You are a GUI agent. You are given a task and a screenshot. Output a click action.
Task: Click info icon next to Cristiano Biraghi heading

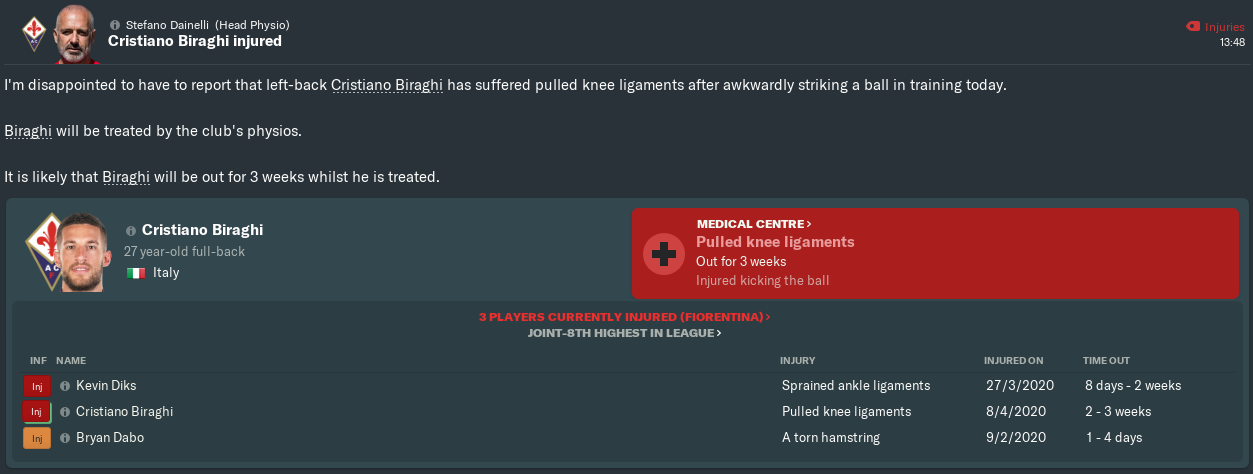pos(130,230)
